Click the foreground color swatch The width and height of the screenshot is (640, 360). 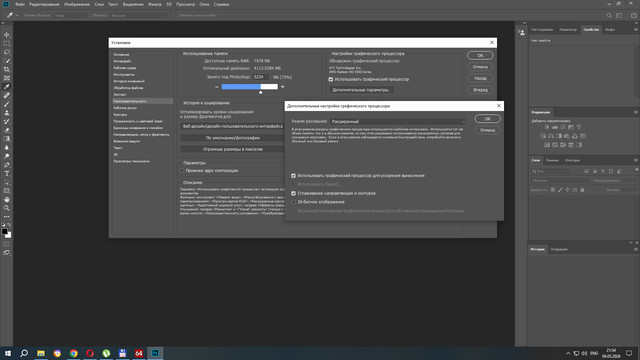(4, 232)
